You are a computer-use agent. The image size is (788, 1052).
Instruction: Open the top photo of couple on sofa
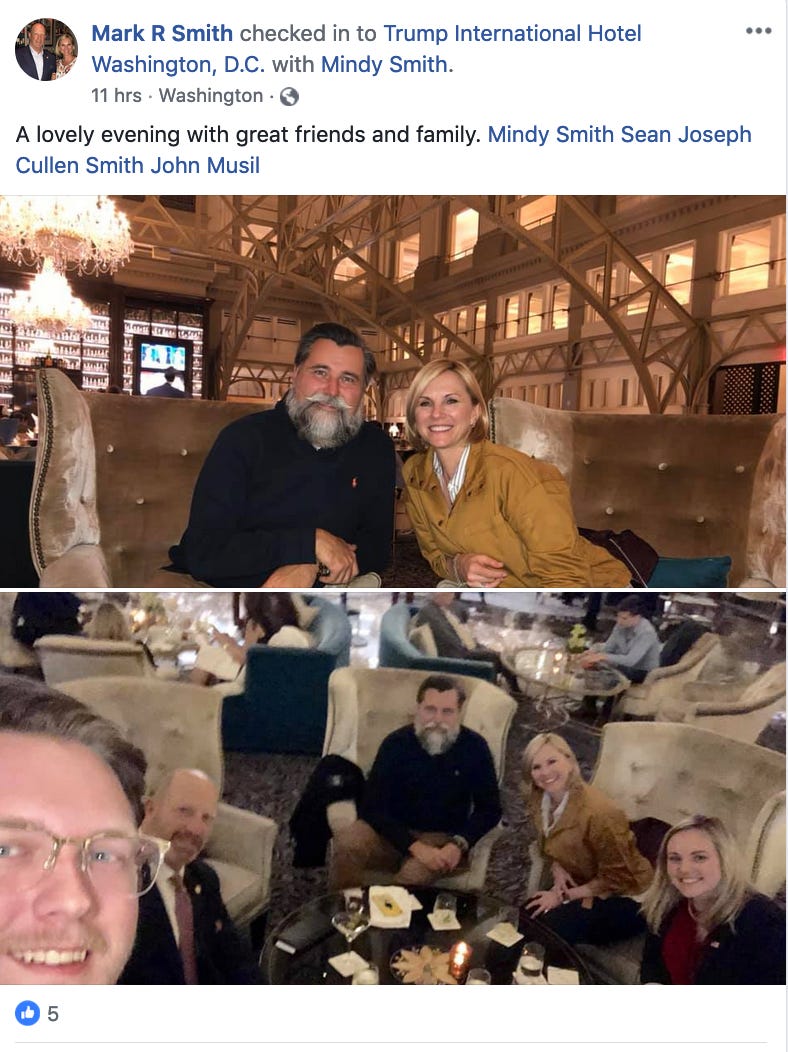point(394,391)
